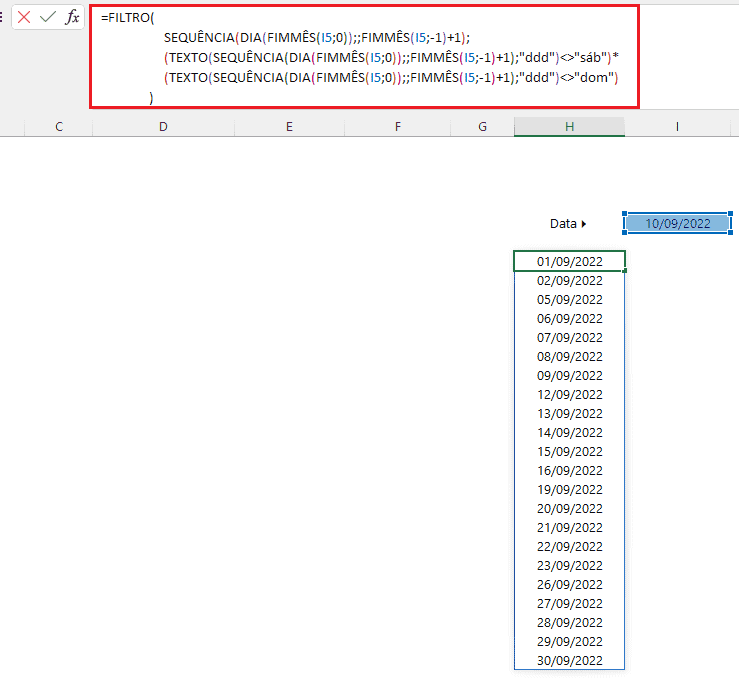Select column G header
739x678 pixels.
point(482,127)
